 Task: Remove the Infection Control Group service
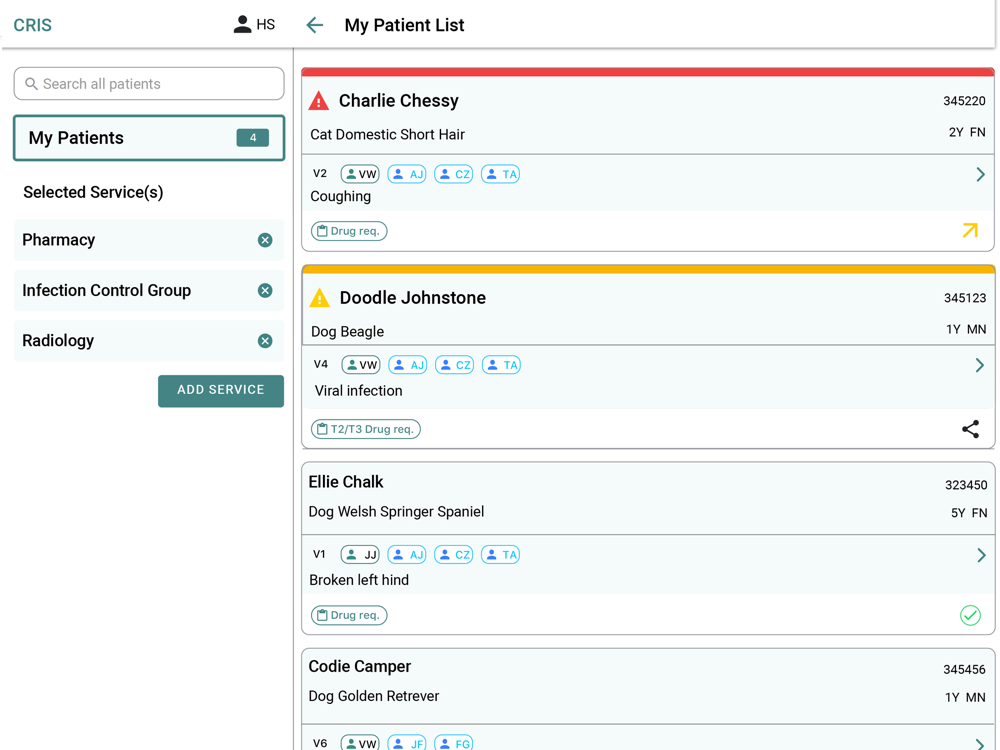click(x=265, y=290)
